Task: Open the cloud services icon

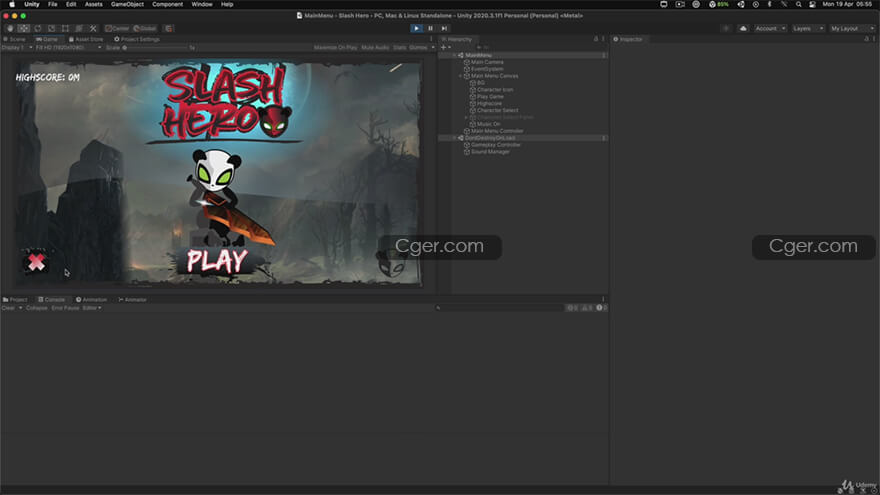Action: (x=743, y=28)
